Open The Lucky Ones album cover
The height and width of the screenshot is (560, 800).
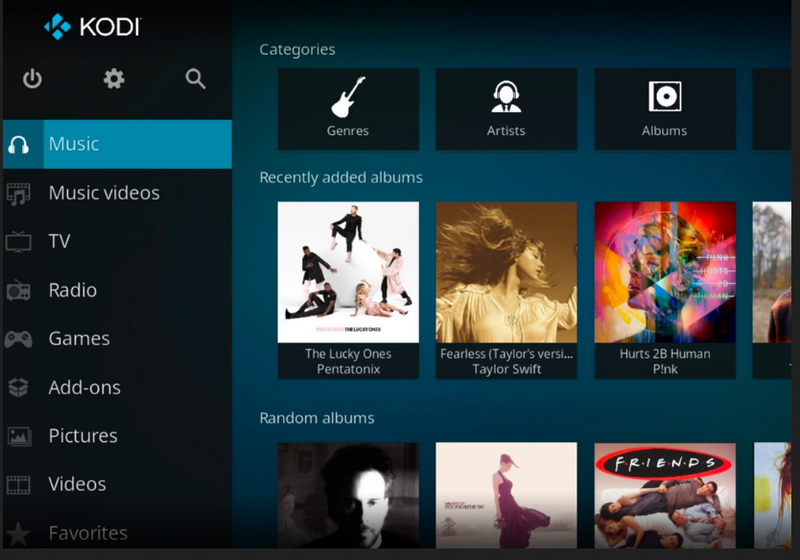point(348,272)
